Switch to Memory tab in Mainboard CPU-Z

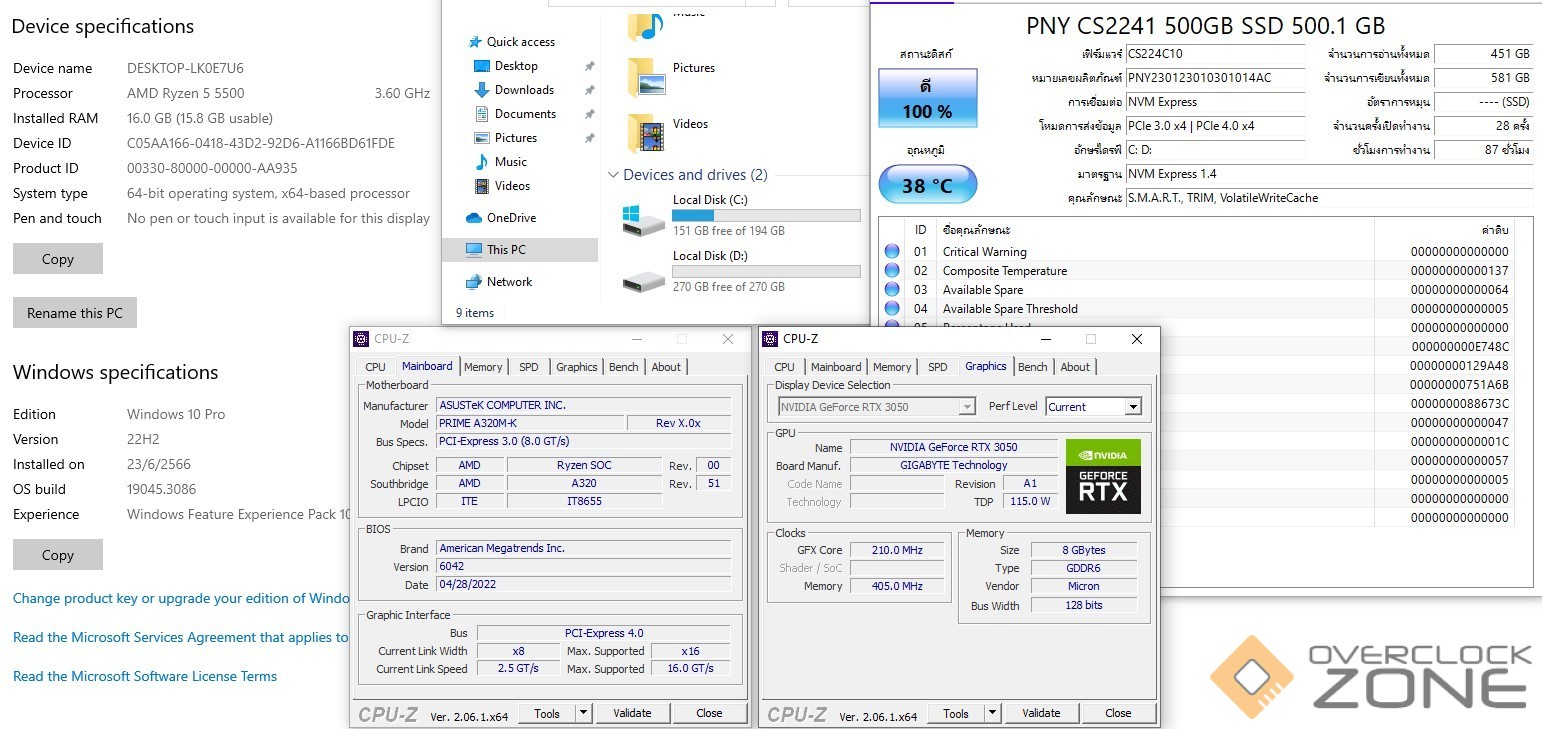coord(483,367)
